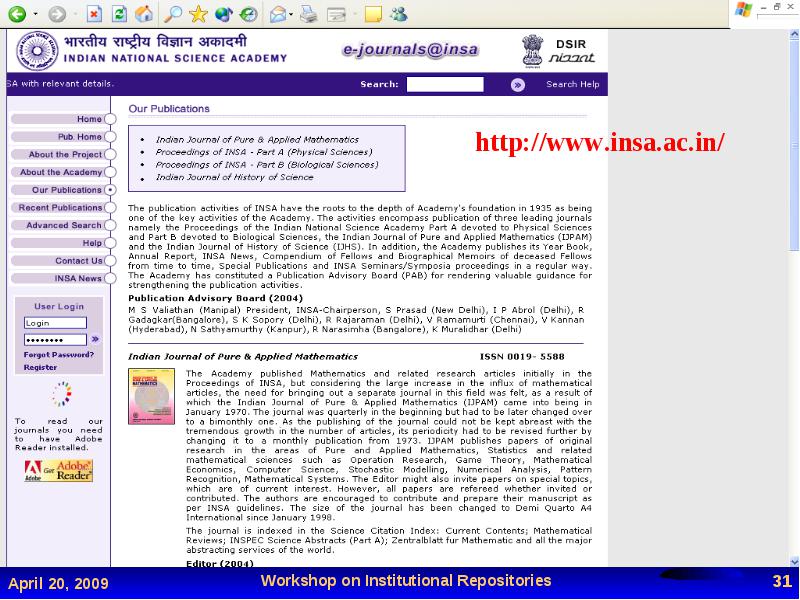Click the green Back arrow button
800x600 pixels.
[17, 14]
